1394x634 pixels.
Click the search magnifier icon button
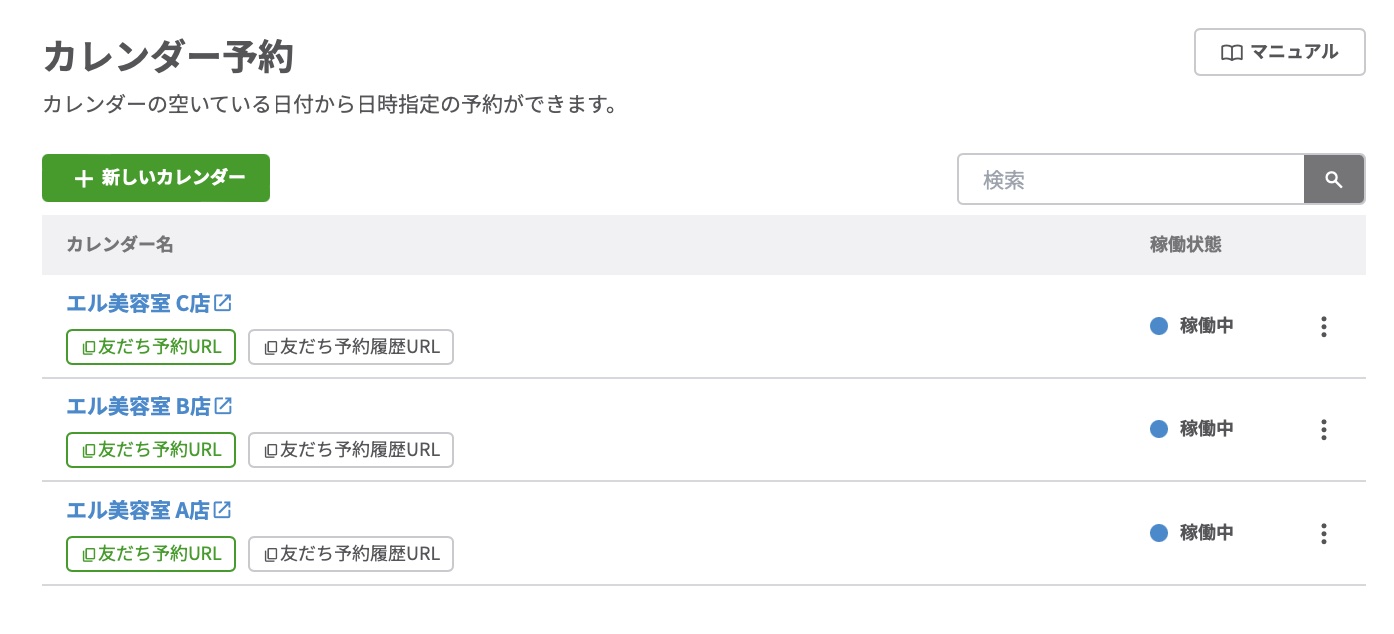[1334, 180]
